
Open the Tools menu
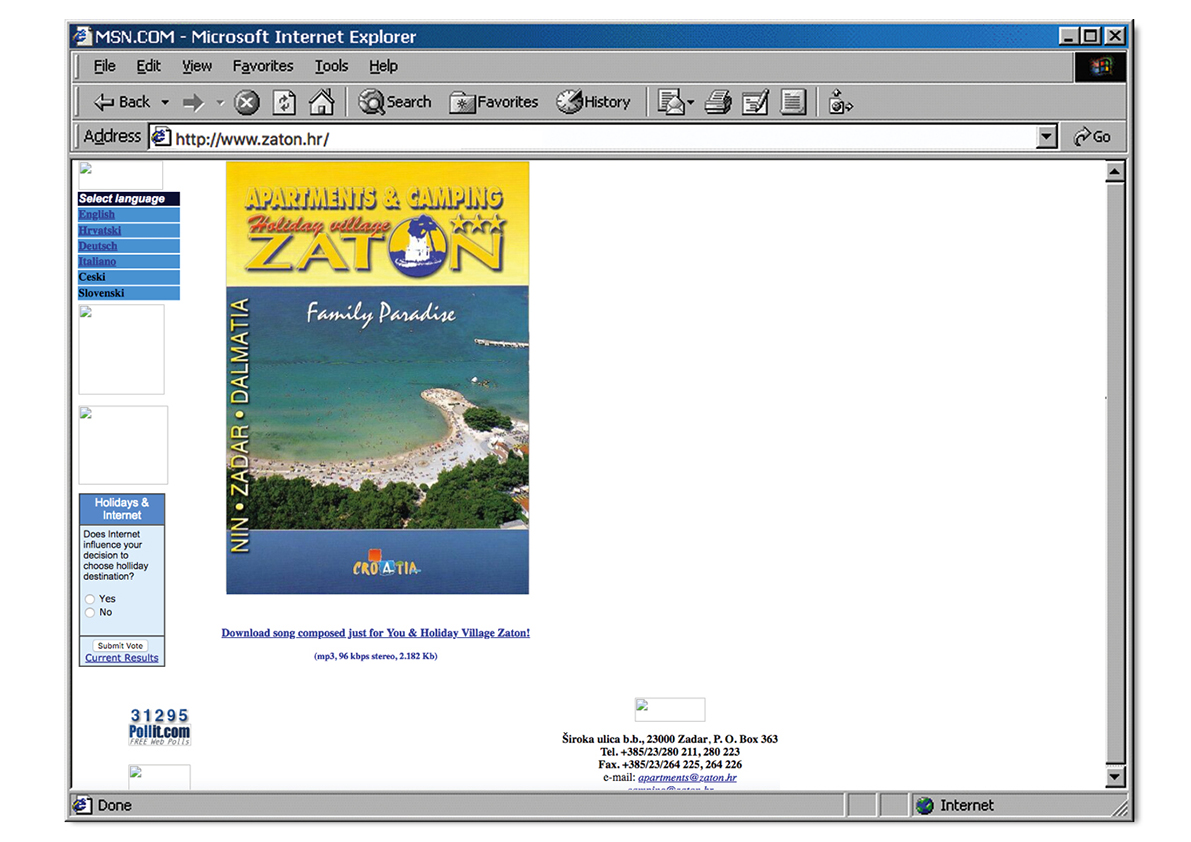331,66
